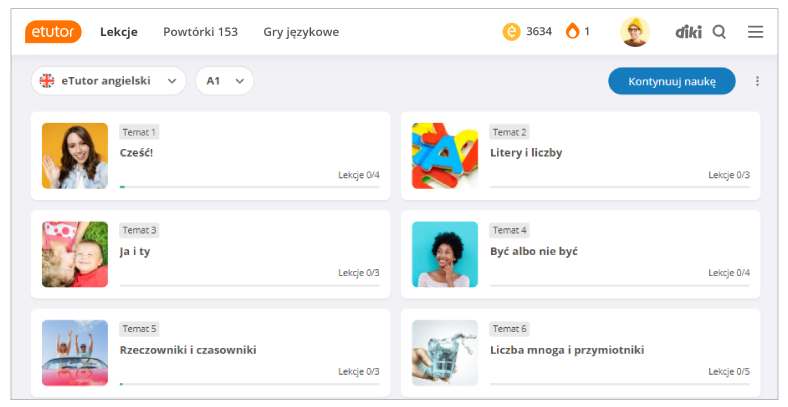Click Lekcje 0/5 under Liczba mnoga
The image size is (788, 407).
pos(729,371)
